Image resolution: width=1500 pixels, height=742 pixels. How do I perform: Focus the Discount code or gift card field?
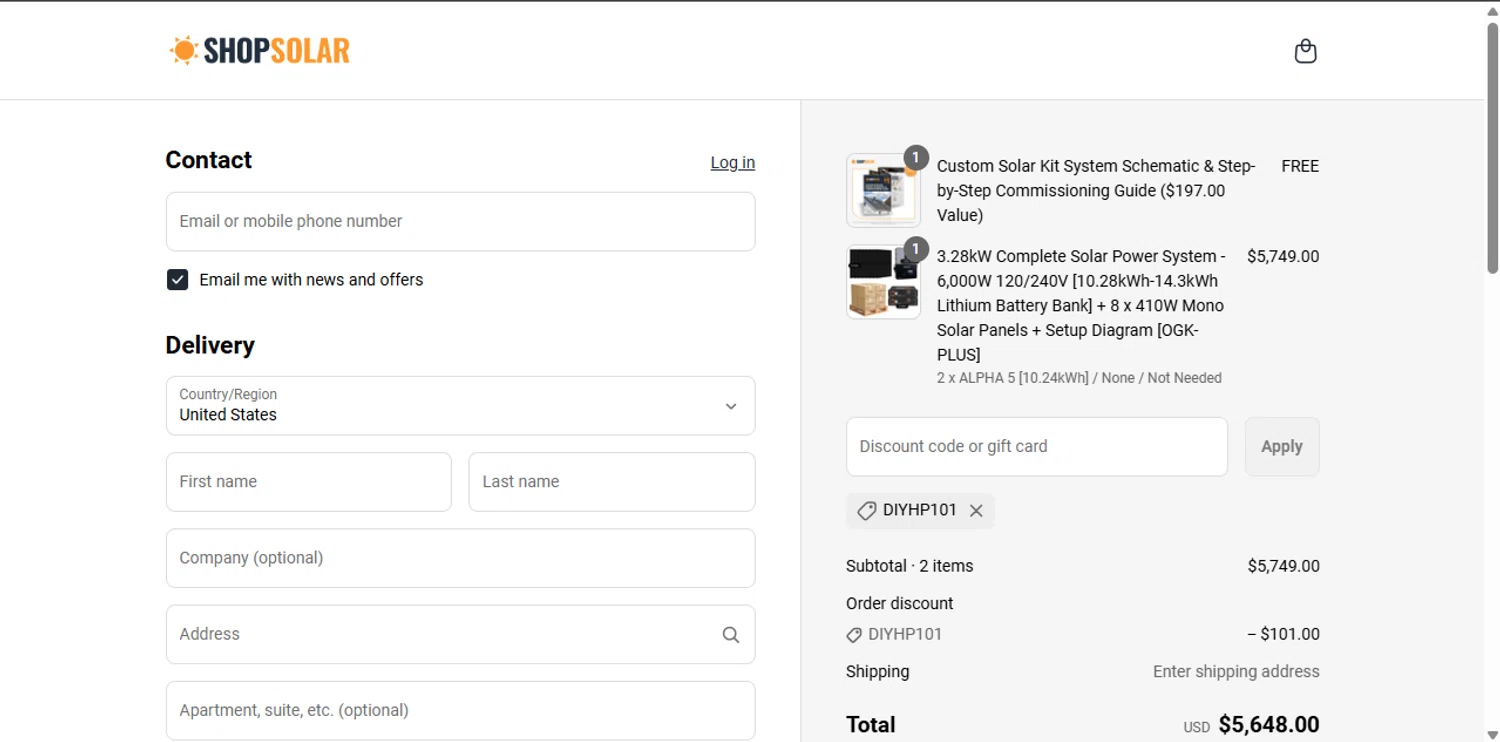click(1037, 446)
